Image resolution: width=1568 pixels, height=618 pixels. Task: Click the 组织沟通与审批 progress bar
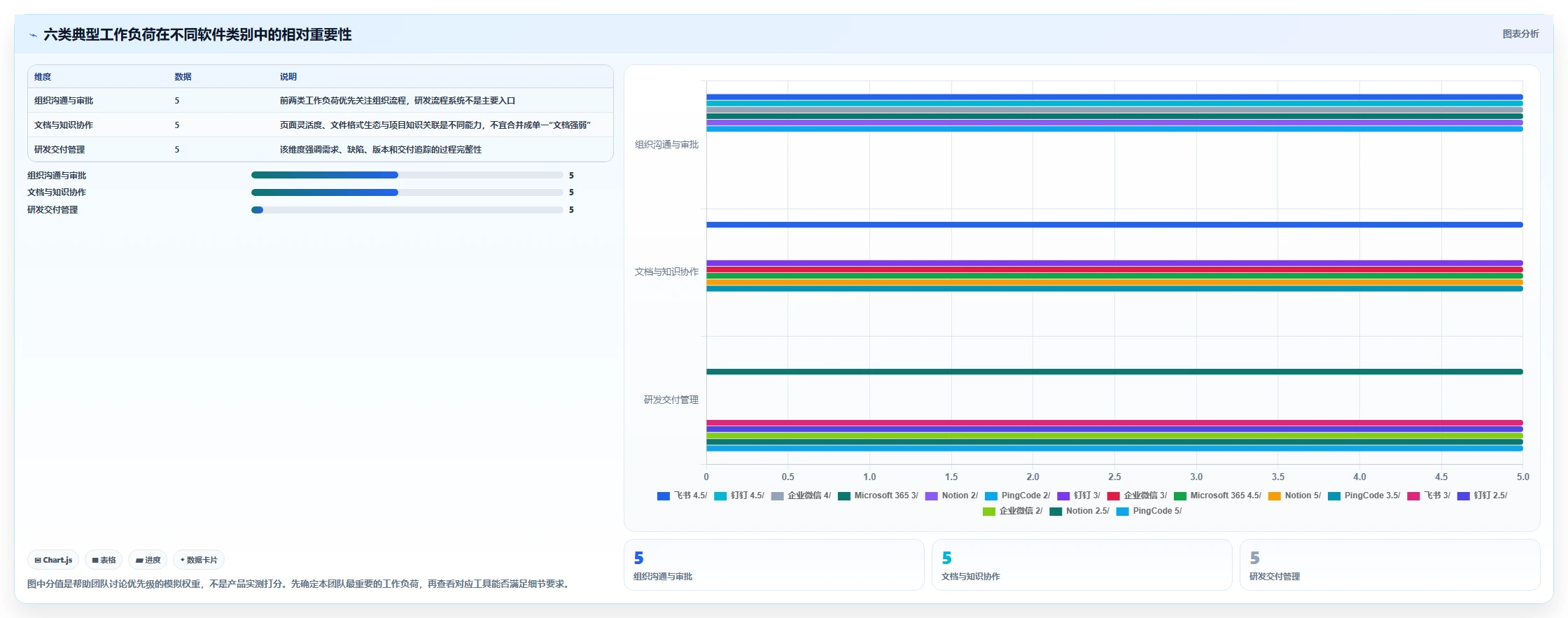point(407,175)
